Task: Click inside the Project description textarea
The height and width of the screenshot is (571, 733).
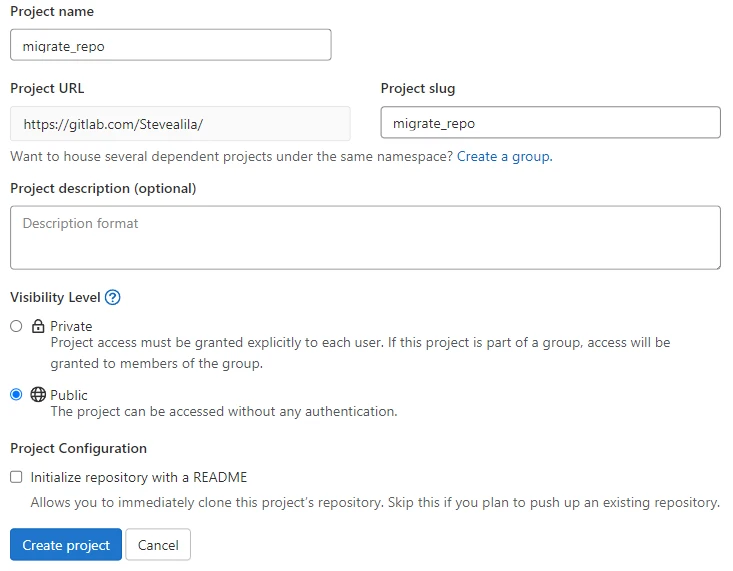Action: click(x=365, y=238)
